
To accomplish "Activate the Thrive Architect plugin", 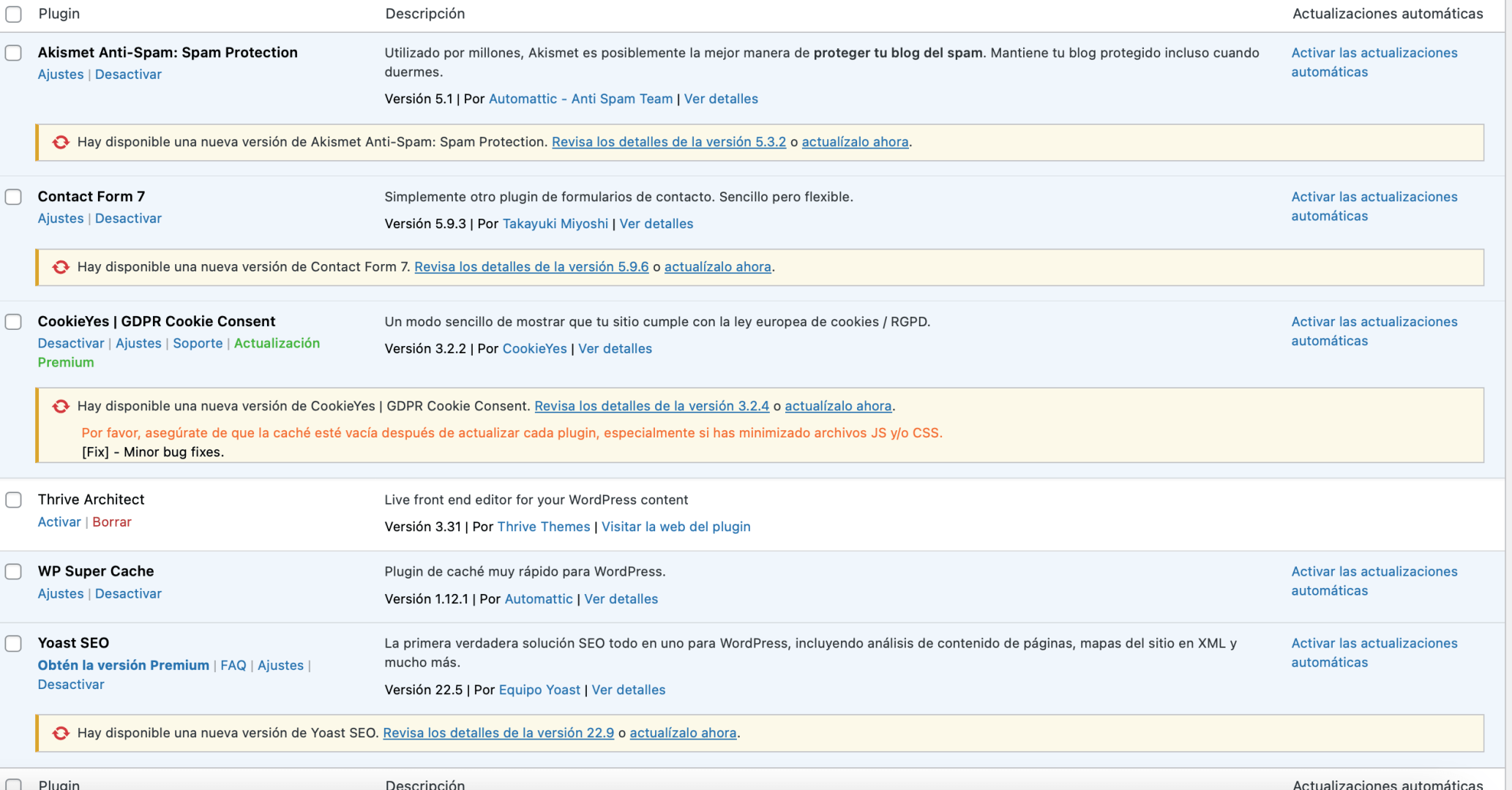I will click(59, 522).
